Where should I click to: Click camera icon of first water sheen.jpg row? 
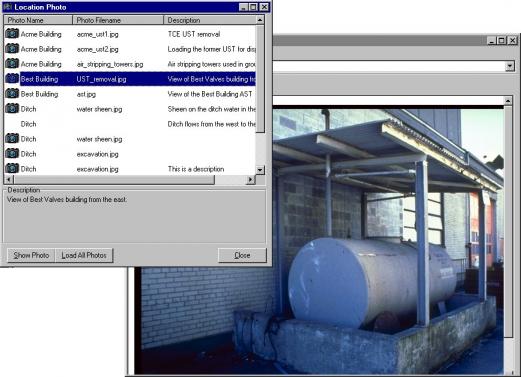[12, 109]
